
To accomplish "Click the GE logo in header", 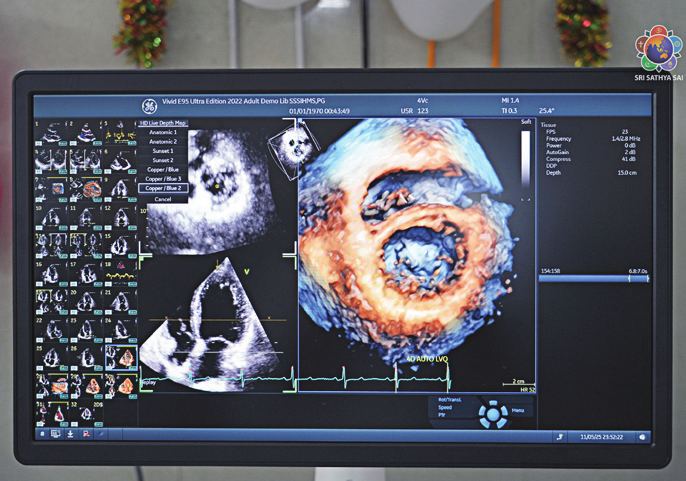I will point(149,106).
